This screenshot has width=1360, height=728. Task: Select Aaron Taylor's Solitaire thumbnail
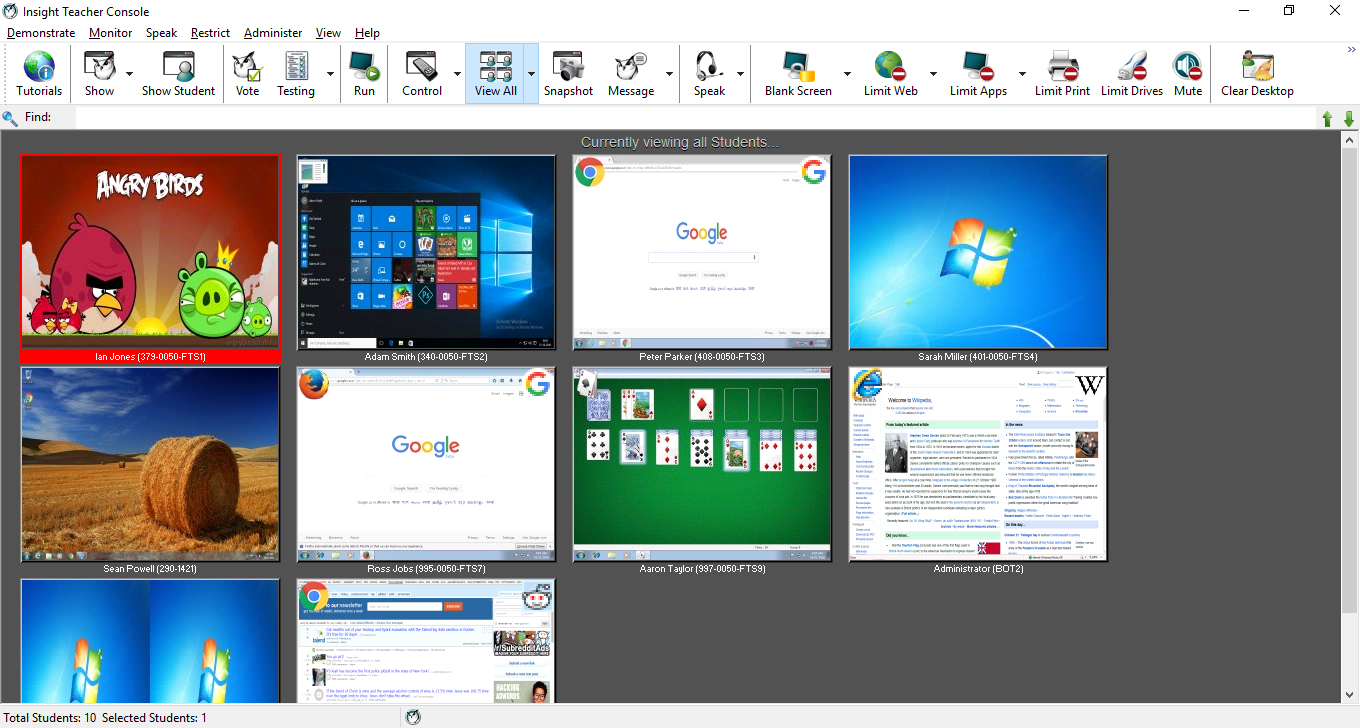702,464
